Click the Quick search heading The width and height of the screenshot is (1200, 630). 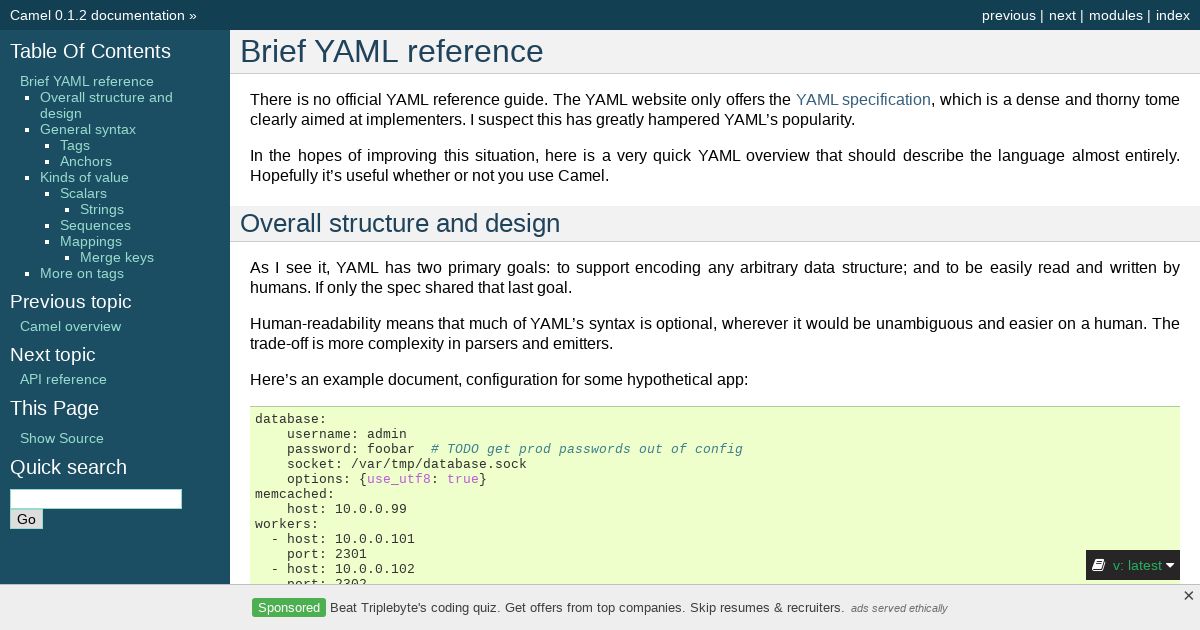click(68, 467)
